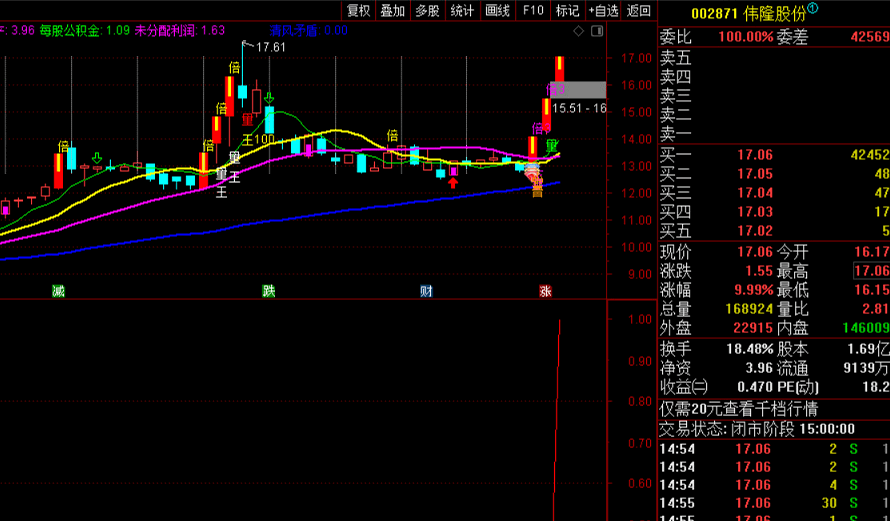Viewport: 890px width, 521px height.
Task: Toggle the side panel layout icon
Action: point(597,31)
